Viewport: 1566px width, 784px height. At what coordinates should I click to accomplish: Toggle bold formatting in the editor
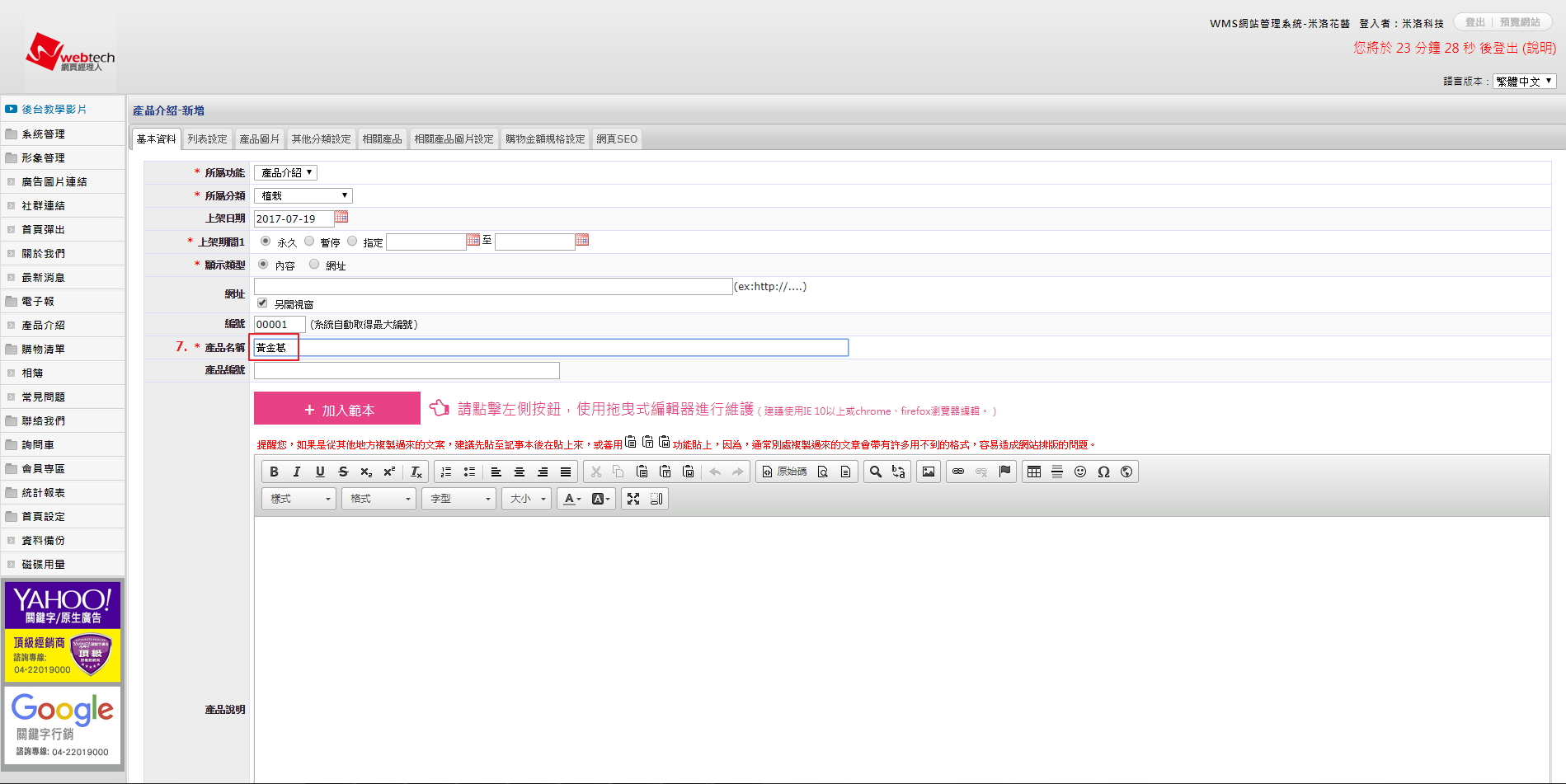pos(274,472)
